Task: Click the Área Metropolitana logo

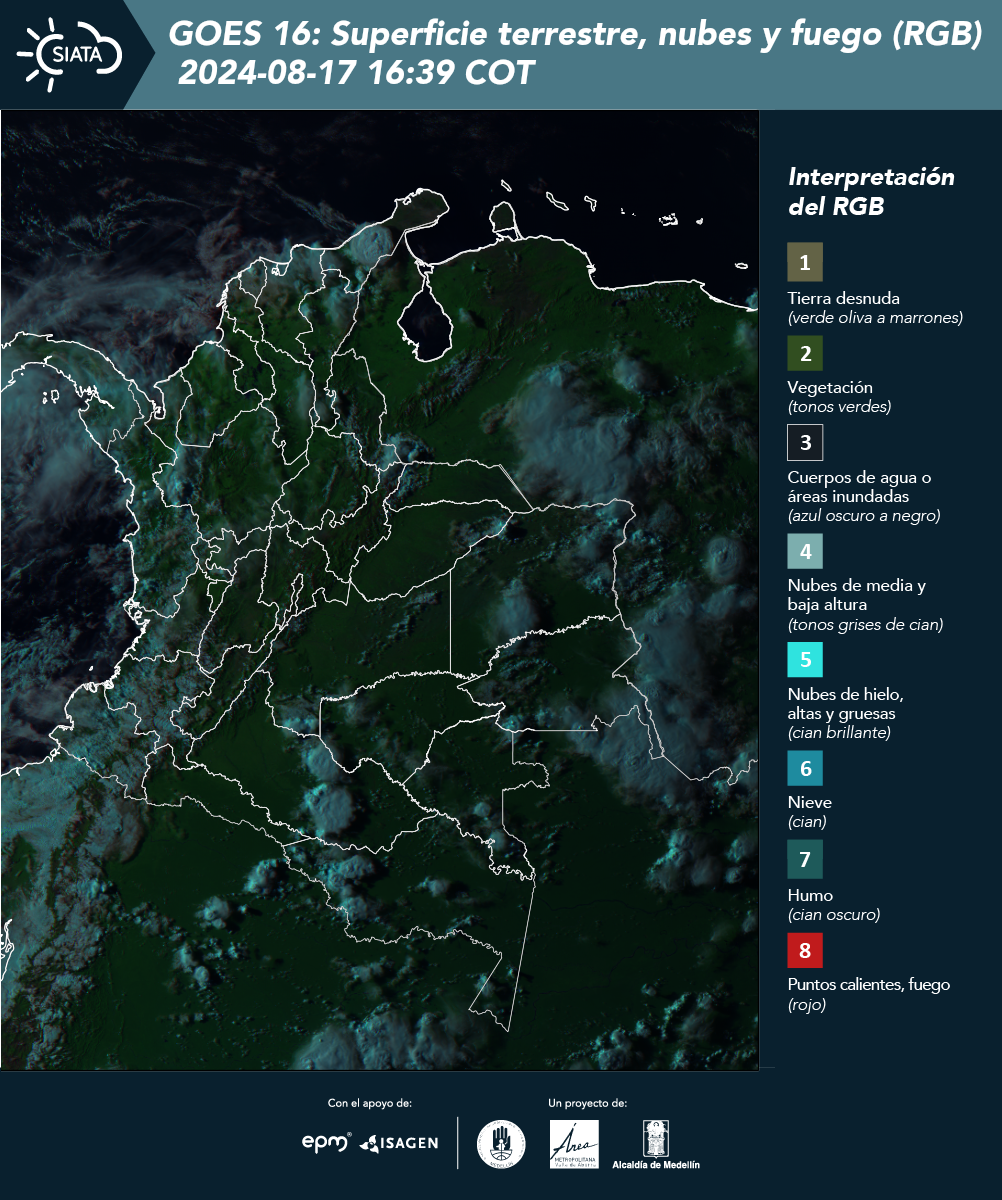Action: click(x=575, y=1144)
